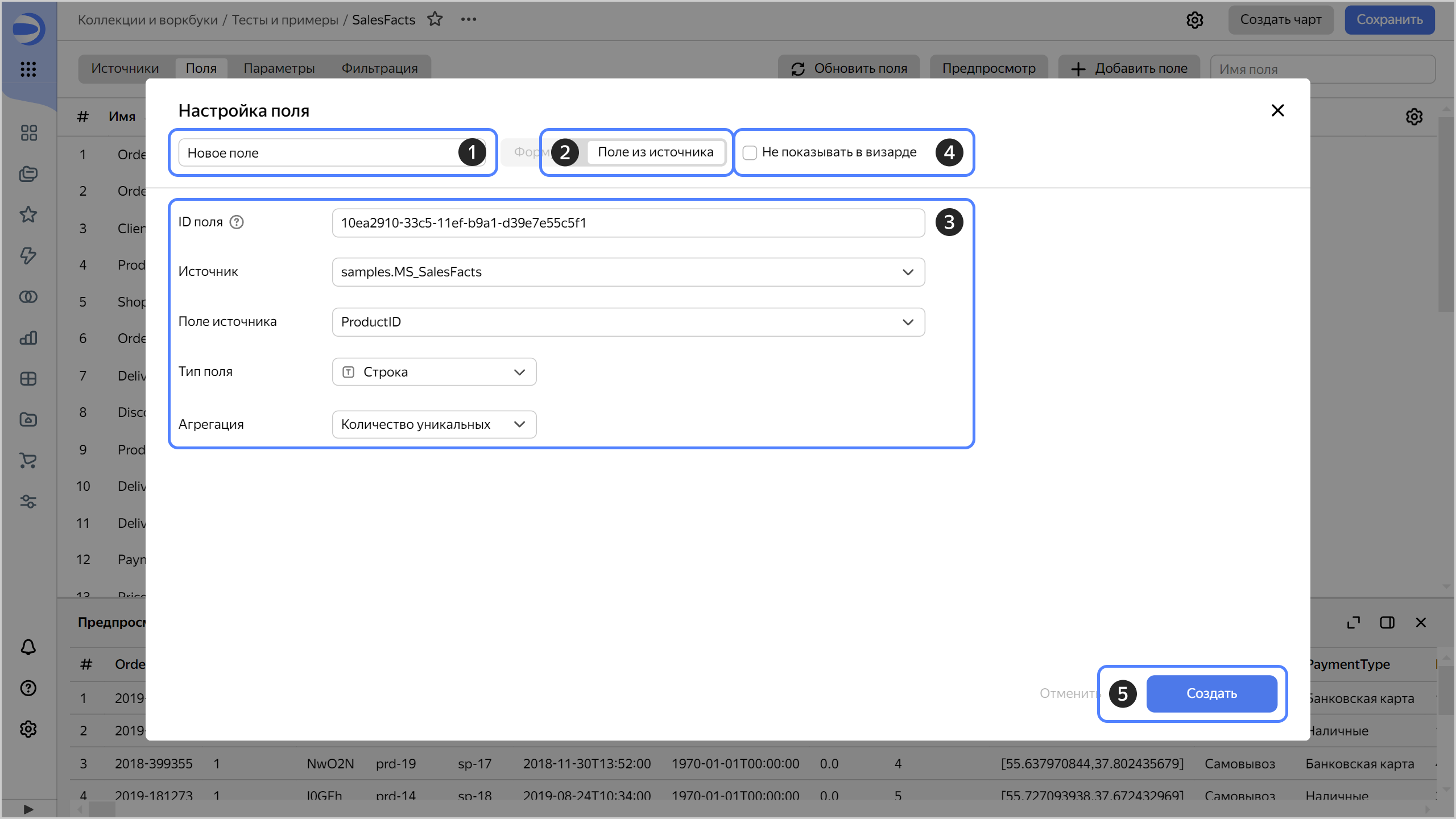This screenshot has width=1456, height=819.
Task: Open the marketplace cart icon
Action: coord(28,460)
